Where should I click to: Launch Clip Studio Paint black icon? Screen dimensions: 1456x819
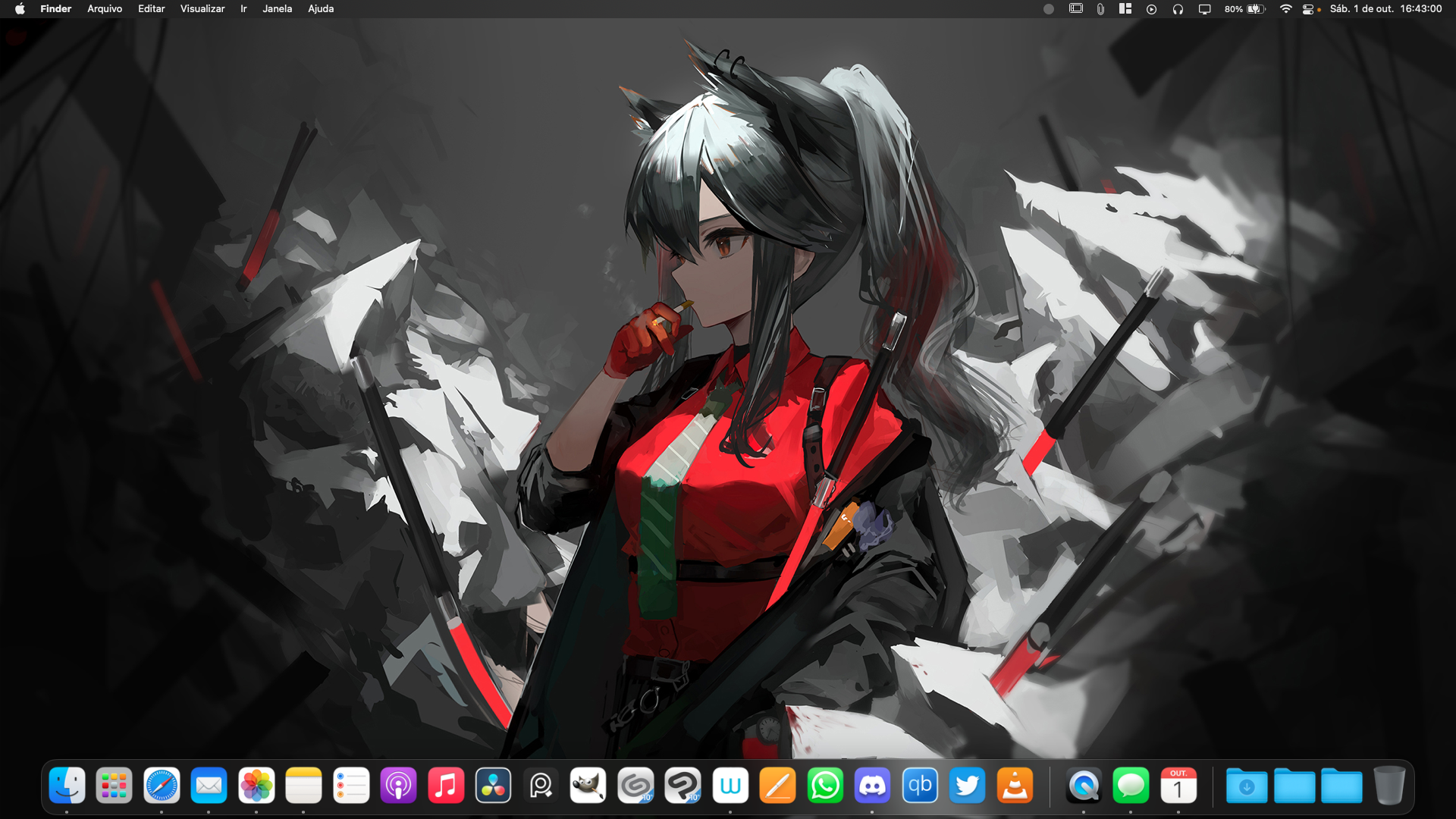click(683, 786)
